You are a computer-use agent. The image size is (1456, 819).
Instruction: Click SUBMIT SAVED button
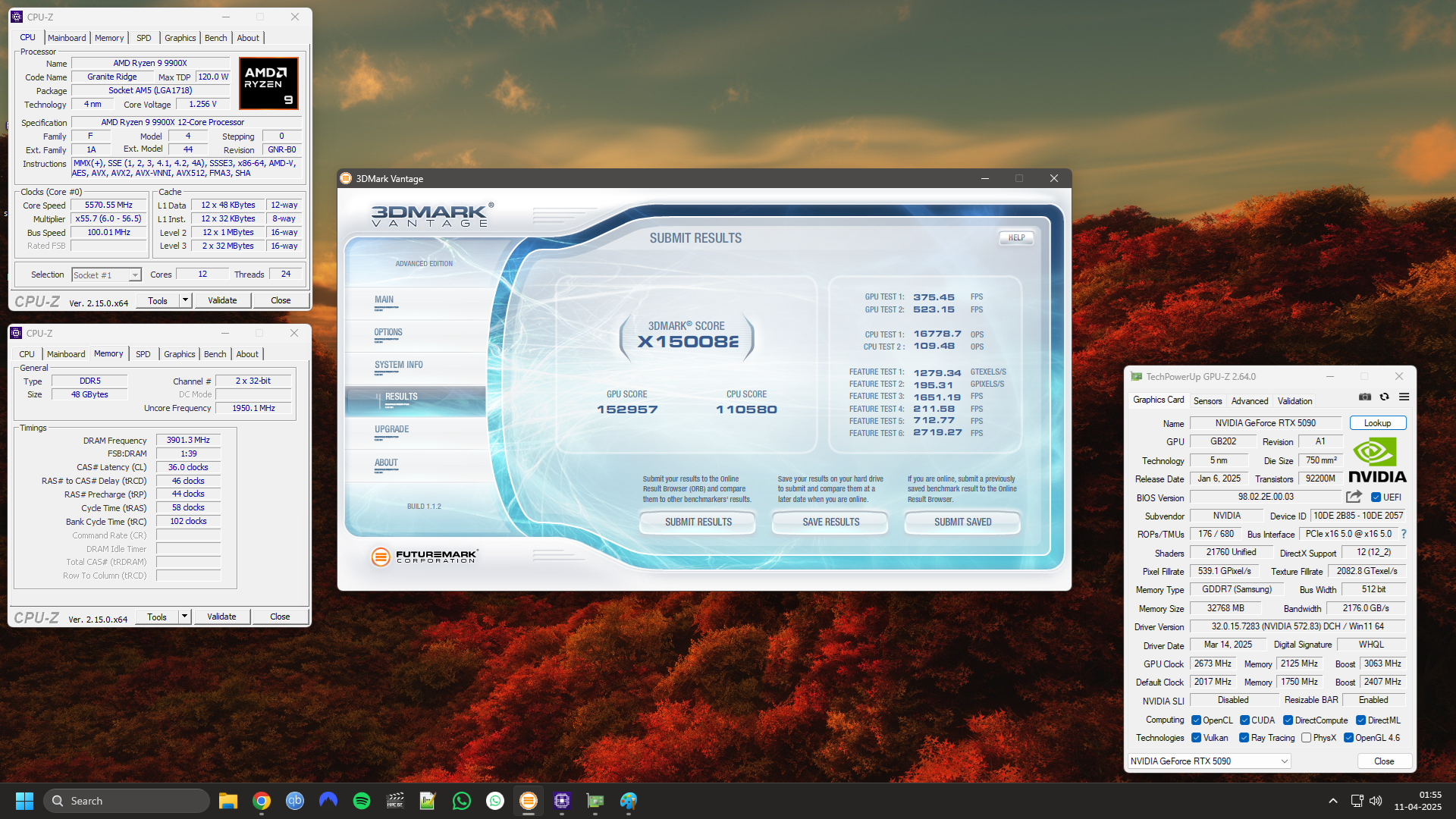pos(962,522)
